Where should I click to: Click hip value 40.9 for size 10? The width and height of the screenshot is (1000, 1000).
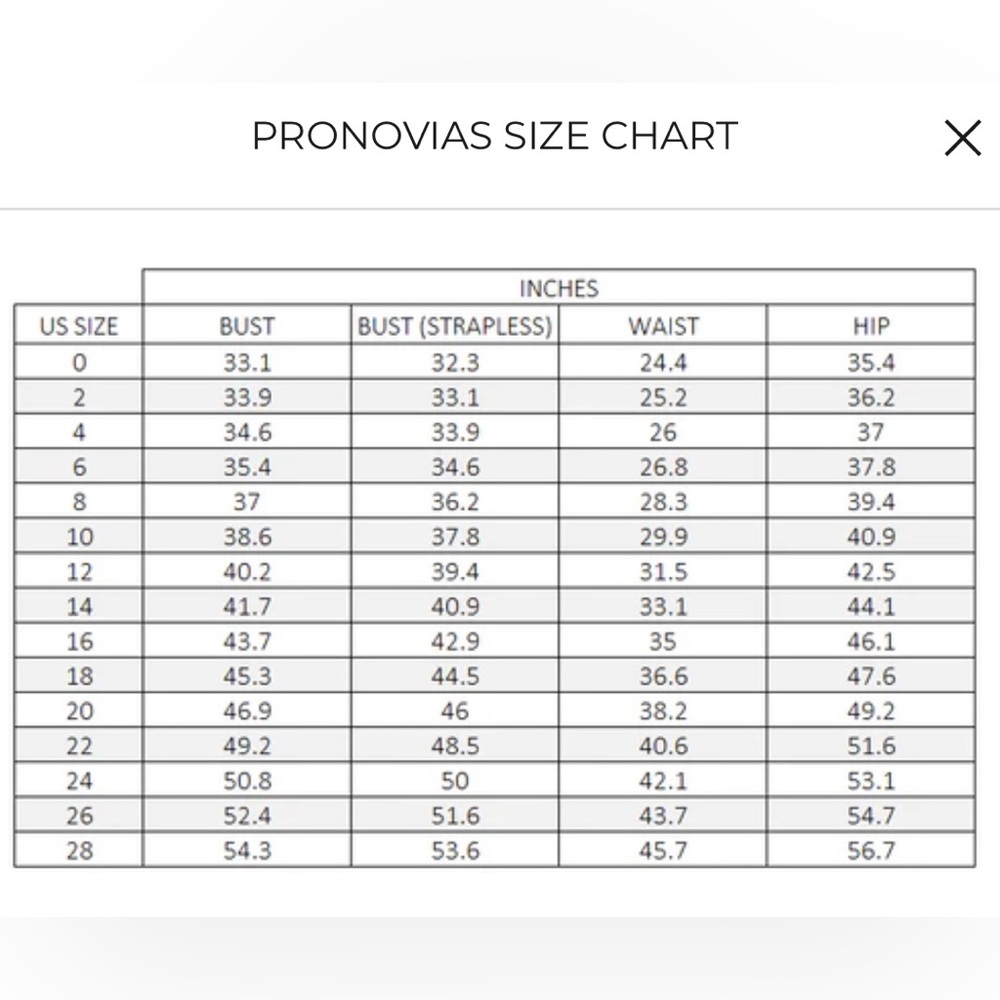pyautogui.click(x=871, y=536)
